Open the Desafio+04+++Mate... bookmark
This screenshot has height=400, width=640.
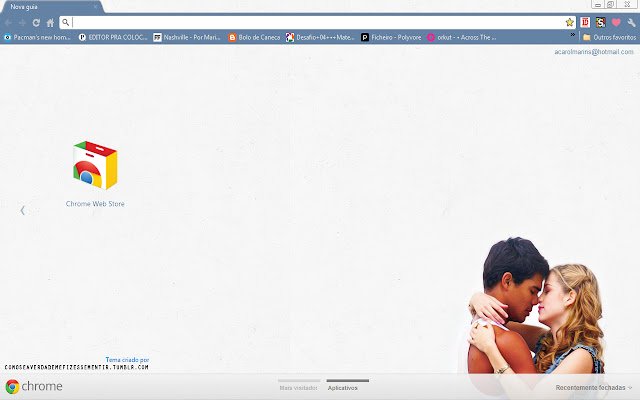click(320, 37)
